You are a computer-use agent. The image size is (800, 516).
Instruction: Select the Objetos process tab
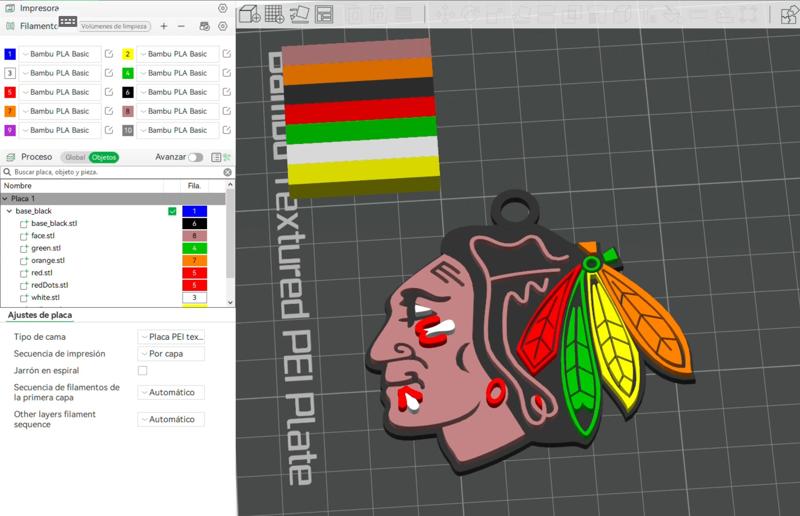pyautogui.click(x=104, y=157)
